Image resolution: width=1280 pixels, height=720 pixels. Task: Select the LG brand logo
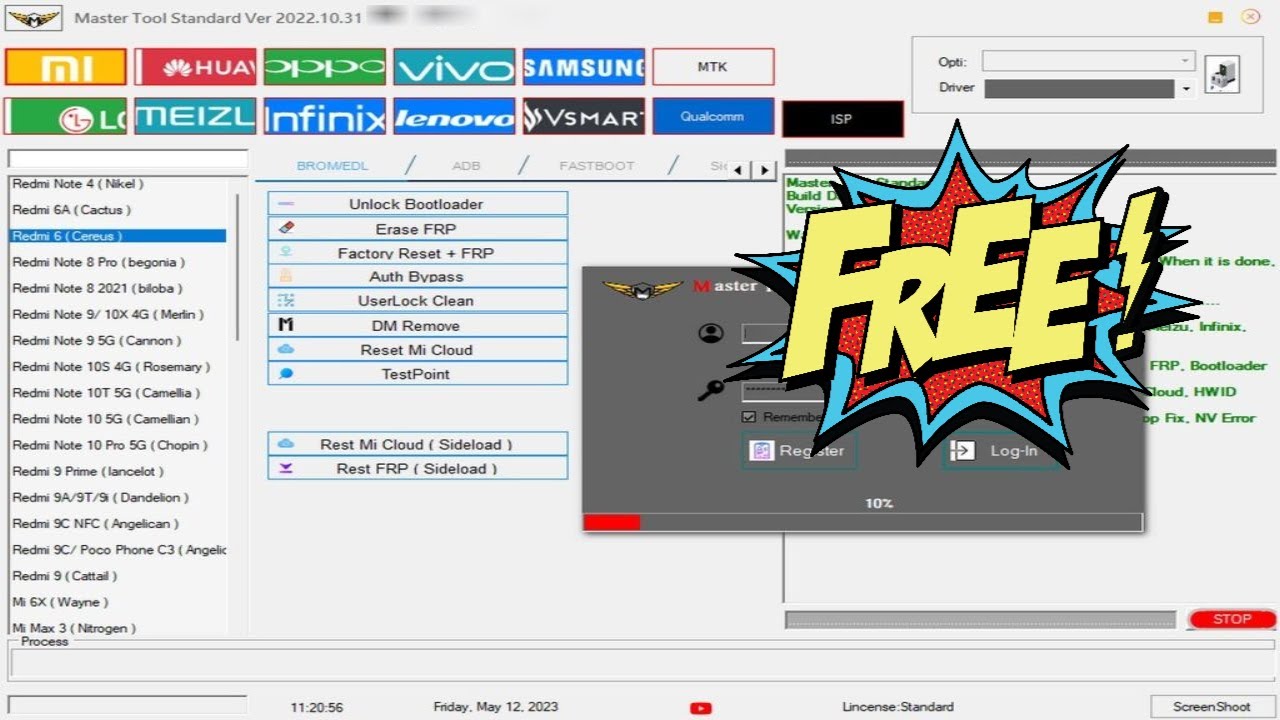(66, 116)
